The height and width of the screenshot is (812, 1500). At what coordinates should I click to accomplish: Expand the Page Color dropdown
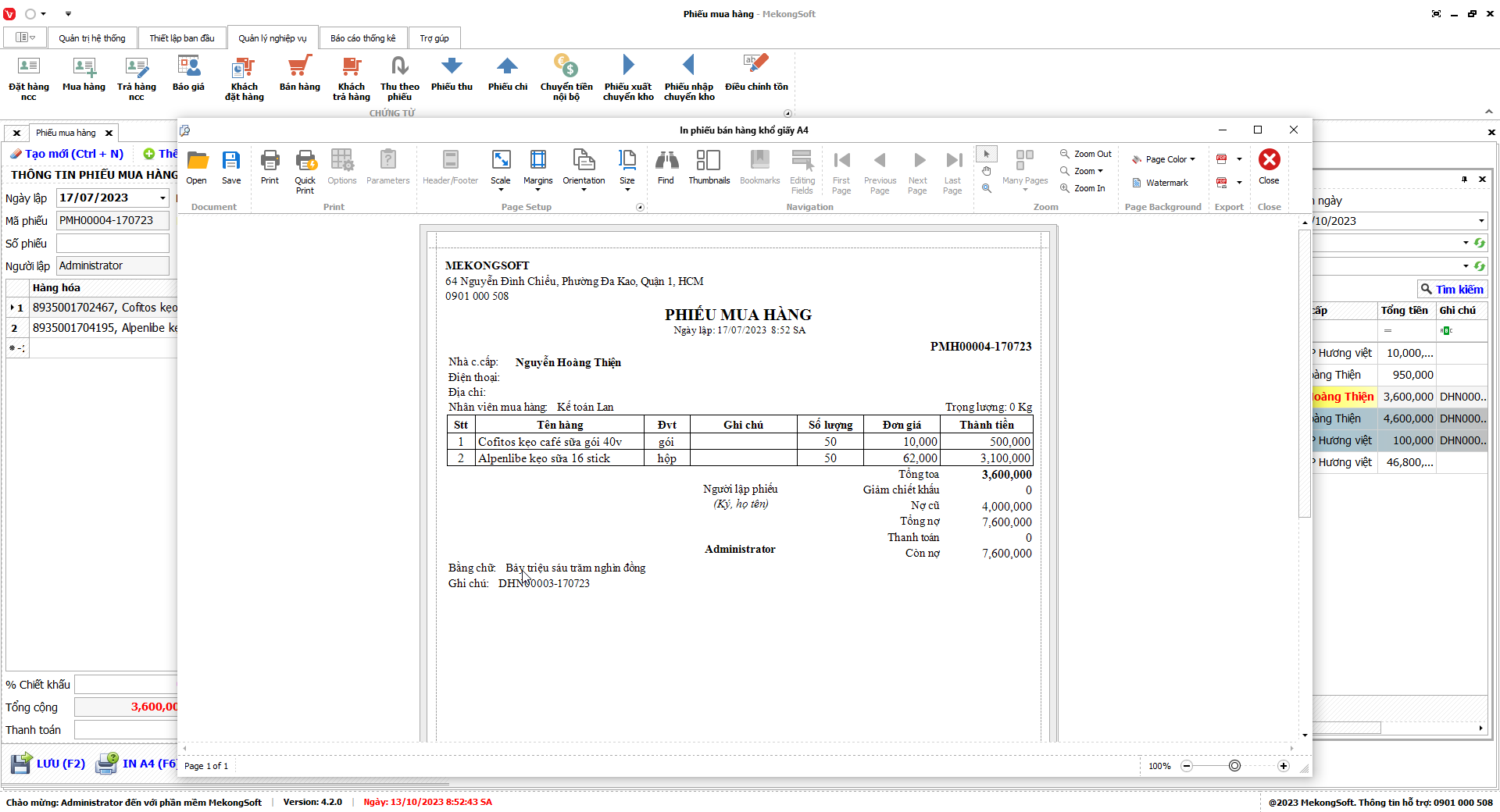1164,159
